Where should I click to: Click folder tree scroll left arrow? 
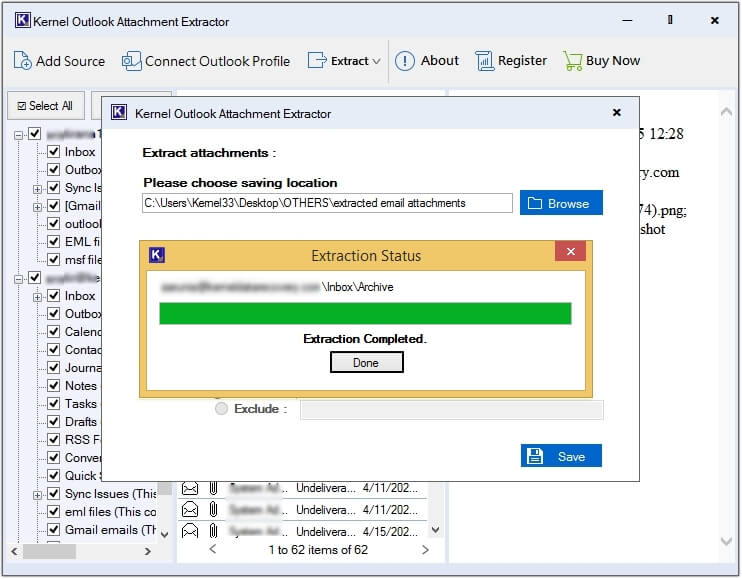14,551
